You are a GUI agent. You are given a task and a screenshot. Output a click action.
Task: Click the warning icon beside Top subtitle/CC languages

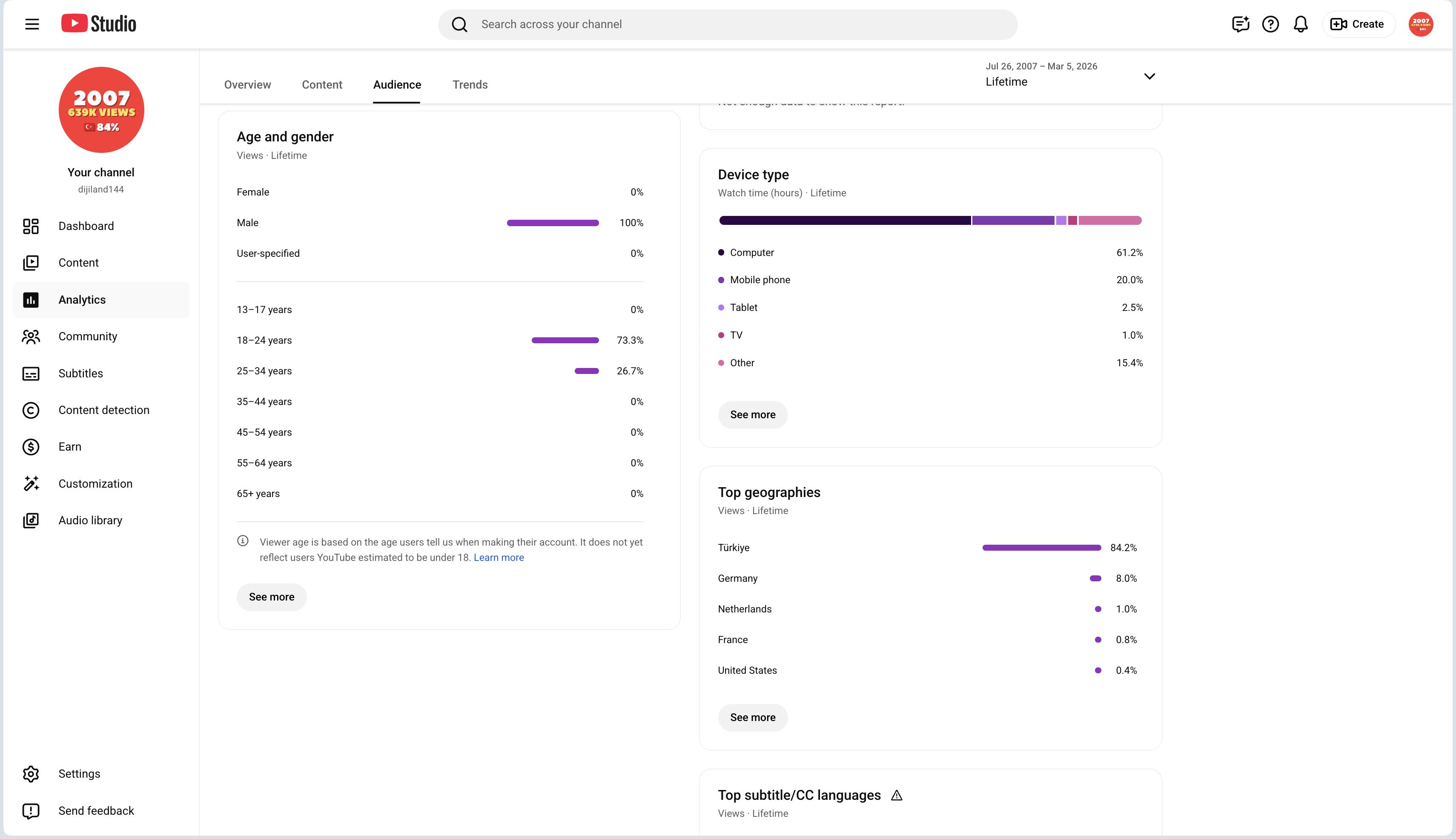click(x=897, y=795)
